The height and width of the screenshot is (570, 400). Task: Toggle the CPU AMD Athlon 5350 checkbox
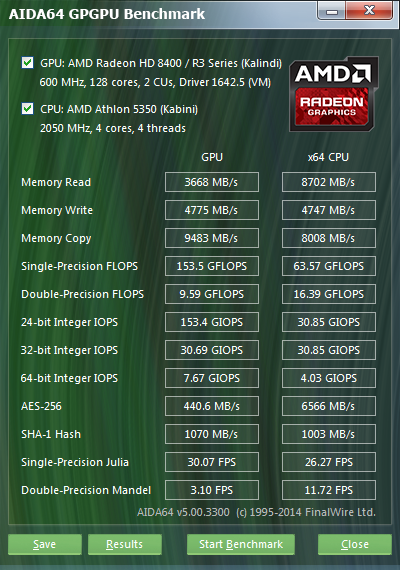coord(28,109)
